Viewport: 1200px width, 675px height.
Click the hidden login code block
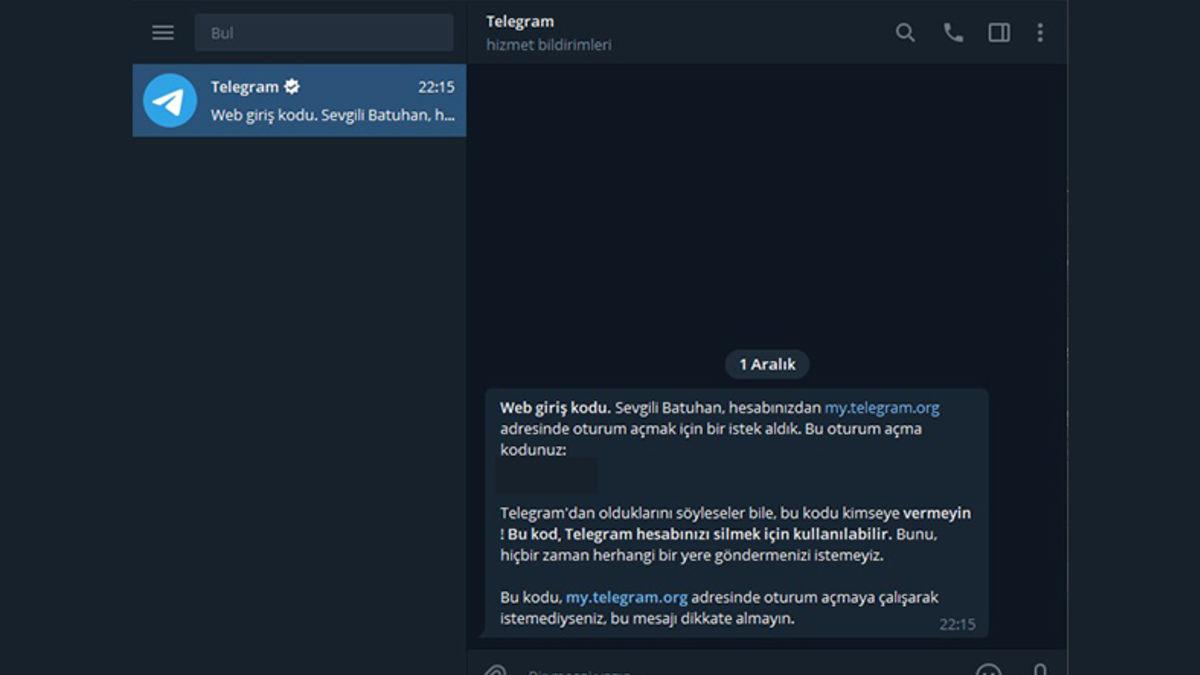pos(547,476)
